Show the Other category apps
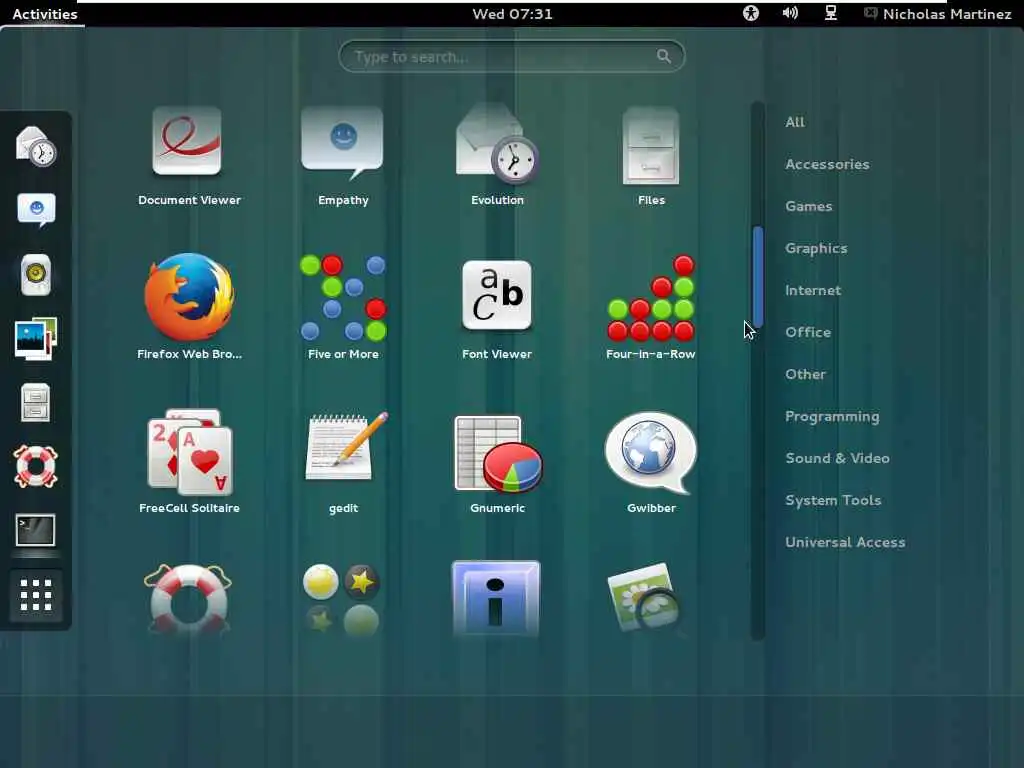Screen dimensions: 1024x768 pos(805,374)
